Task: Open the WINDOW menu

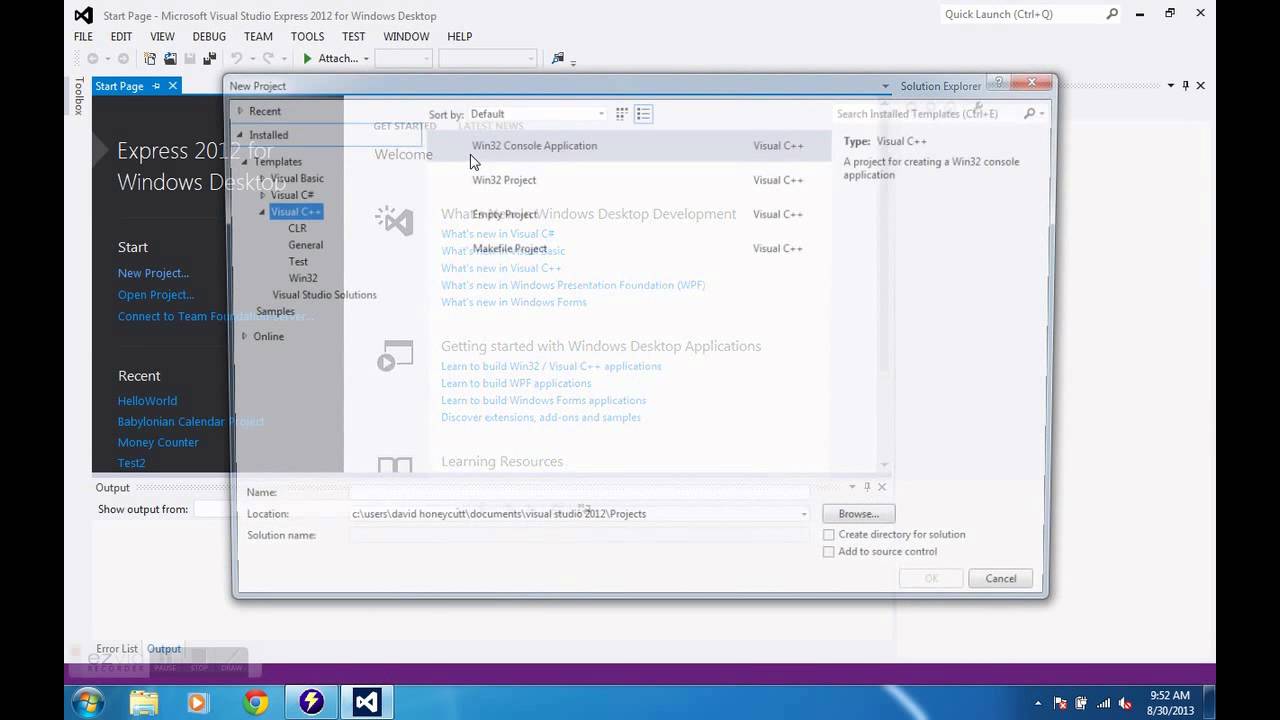Action: tap(406, 37)
